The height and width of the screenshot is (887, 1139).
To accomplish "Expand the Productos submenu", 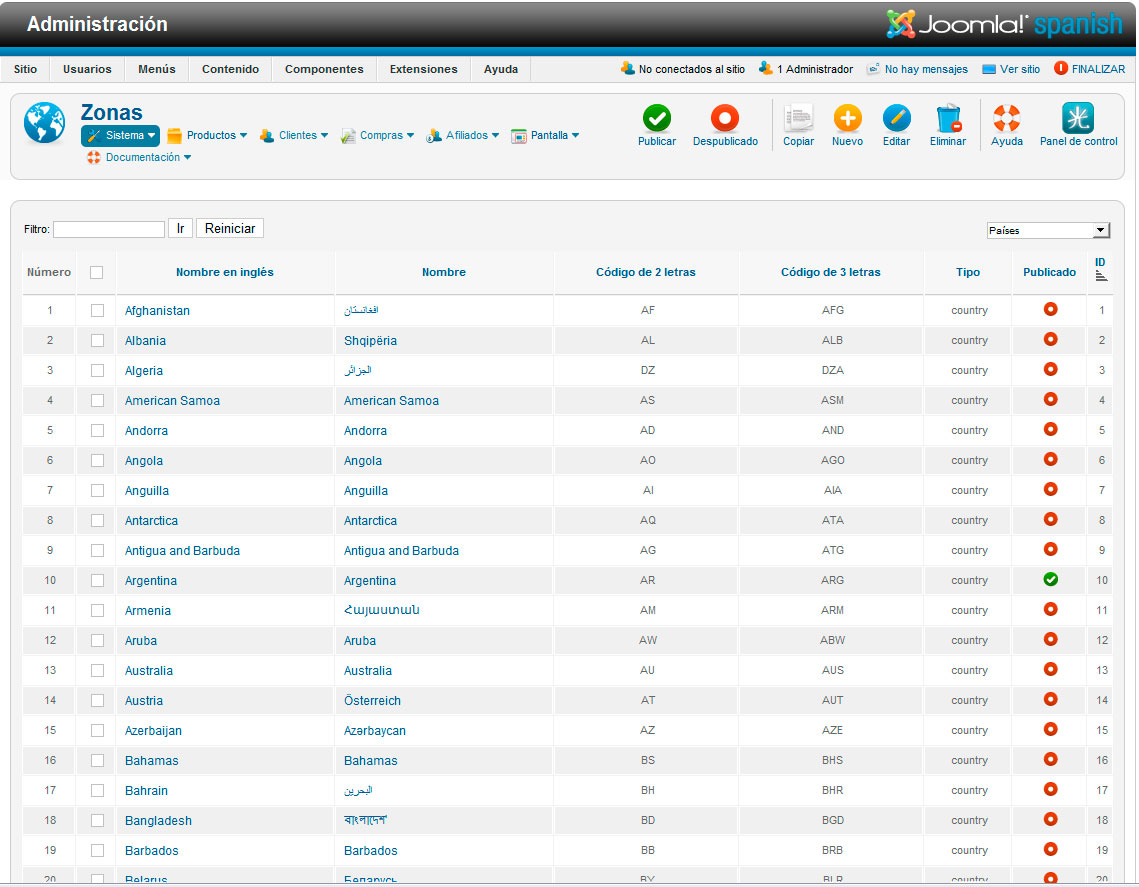I will [207, 135].
